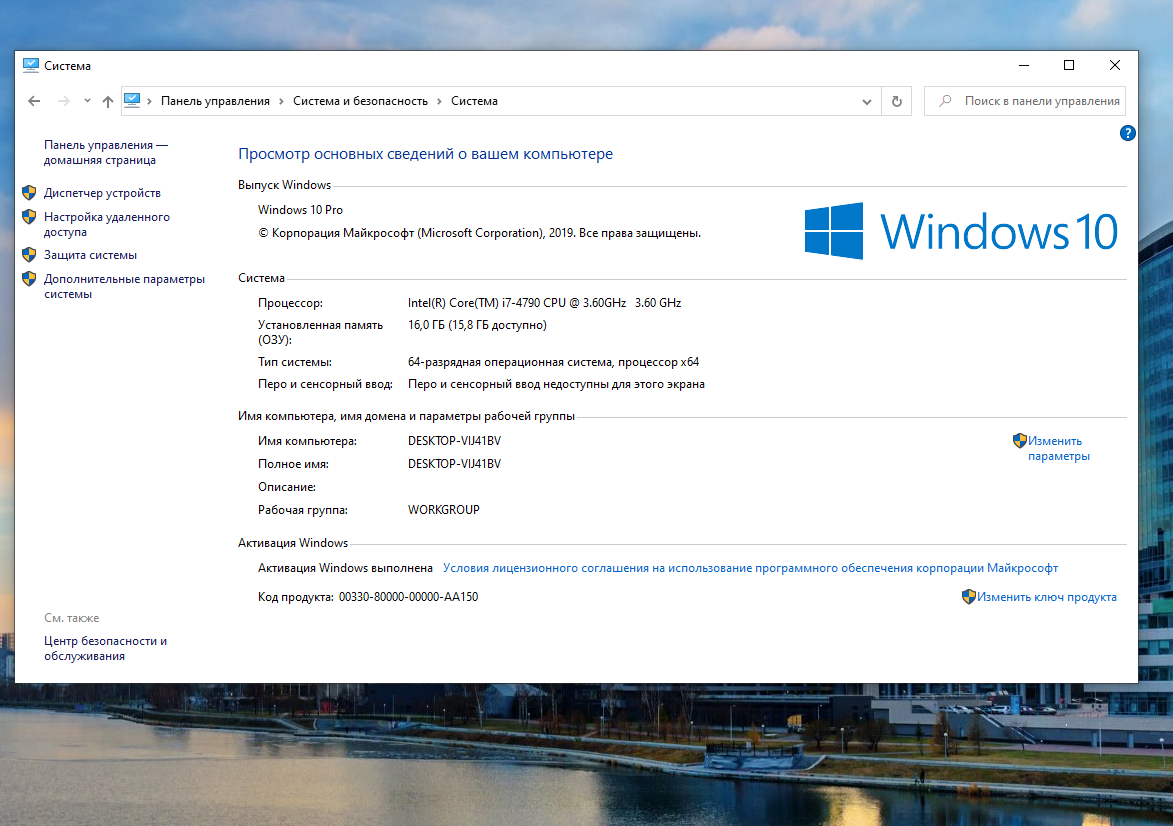The width and height of the screenshot is (1173, 826).
Task: Expand chevron after Панель управления breadcrumb
Action: pos(281,102)
